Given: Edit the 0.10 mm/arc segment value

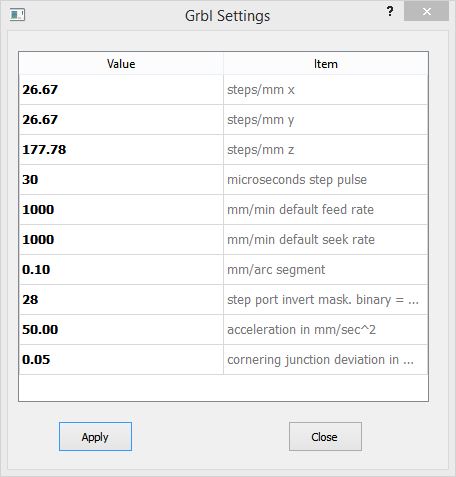Looking at the screenshot, I should [x=121, y=270].
